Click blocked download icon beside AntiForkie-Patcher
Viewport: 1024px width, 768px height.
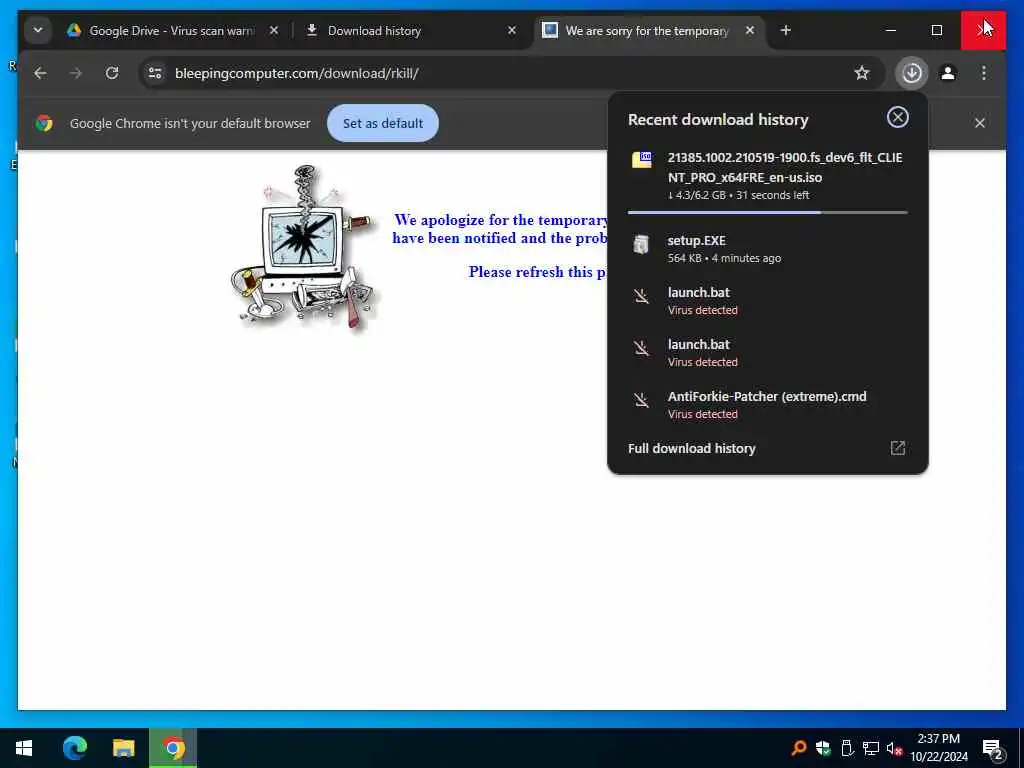tap(641, 400)
